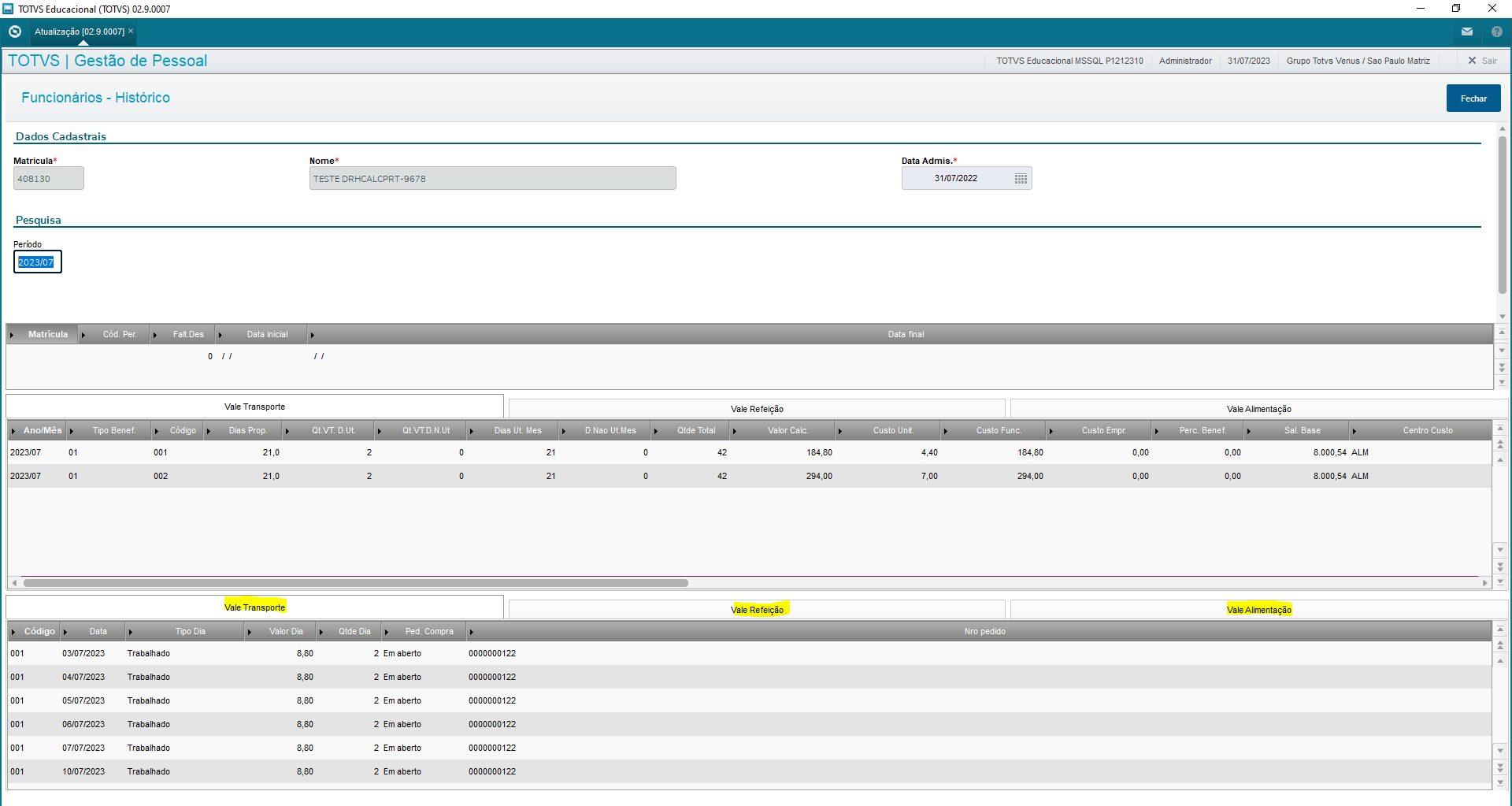1512x806 pixels.
Task: Select yellow-highlighted Vale Alimentação tab
Action: (x=1258, y=609)
